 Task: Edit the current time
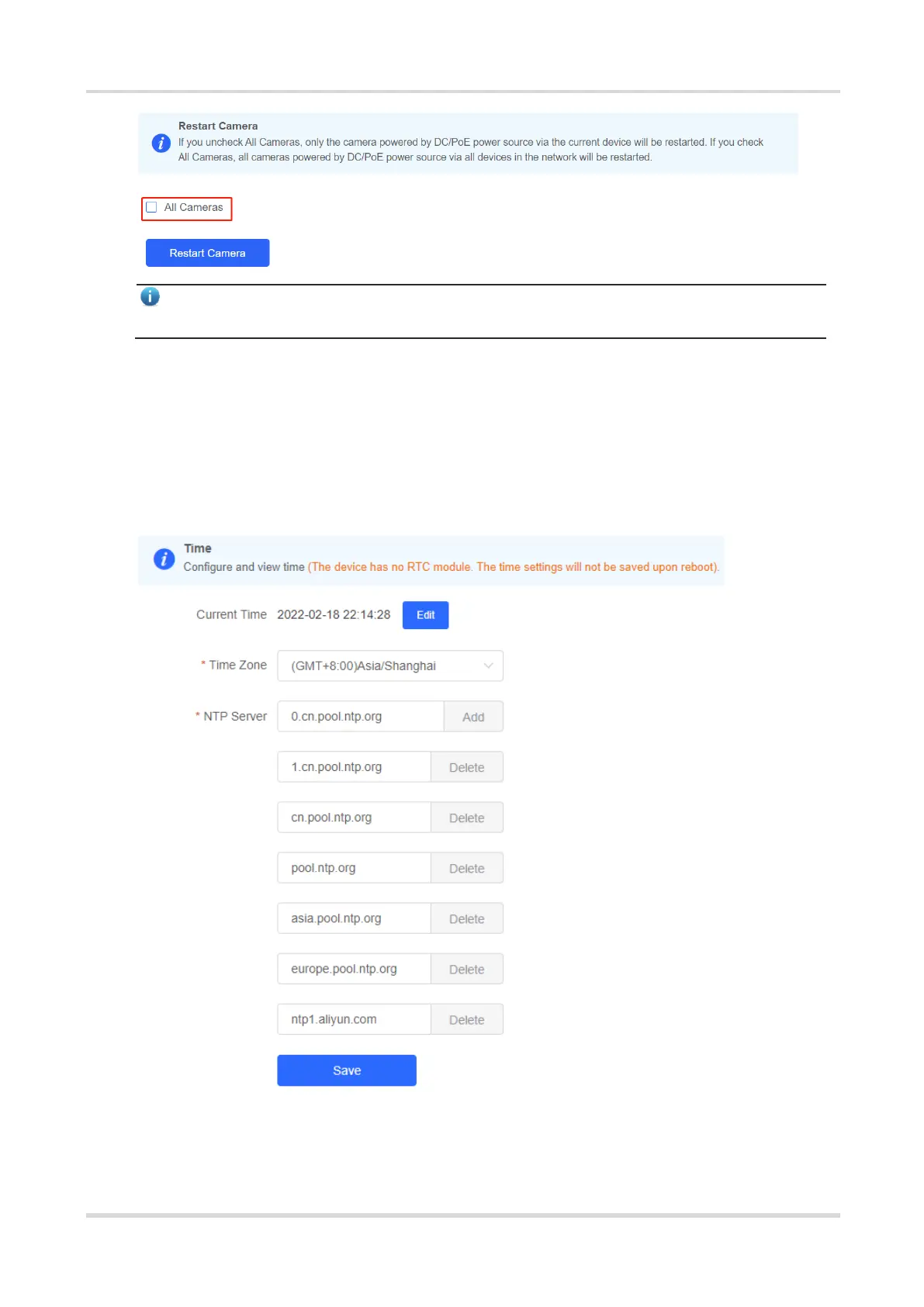tap(425, 615)
